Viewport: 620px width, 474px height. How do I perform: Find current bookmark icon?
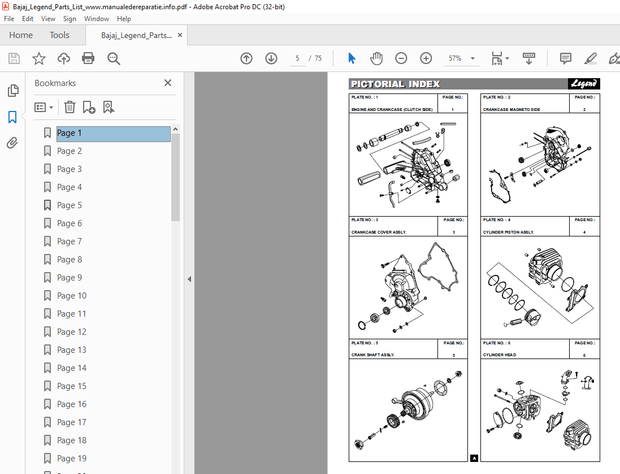pos(108,107)
